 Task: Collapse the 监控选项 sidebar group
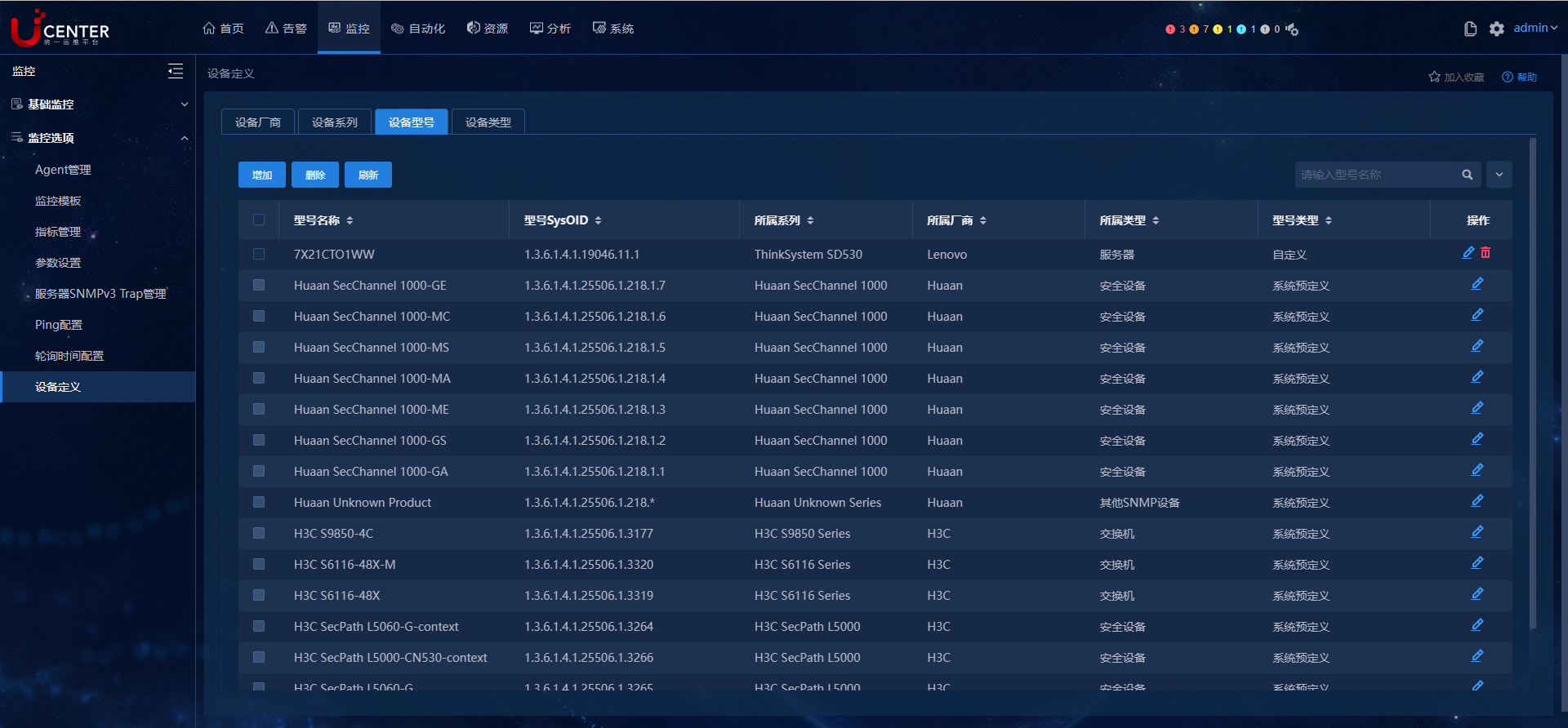click(x=185, y=138)
